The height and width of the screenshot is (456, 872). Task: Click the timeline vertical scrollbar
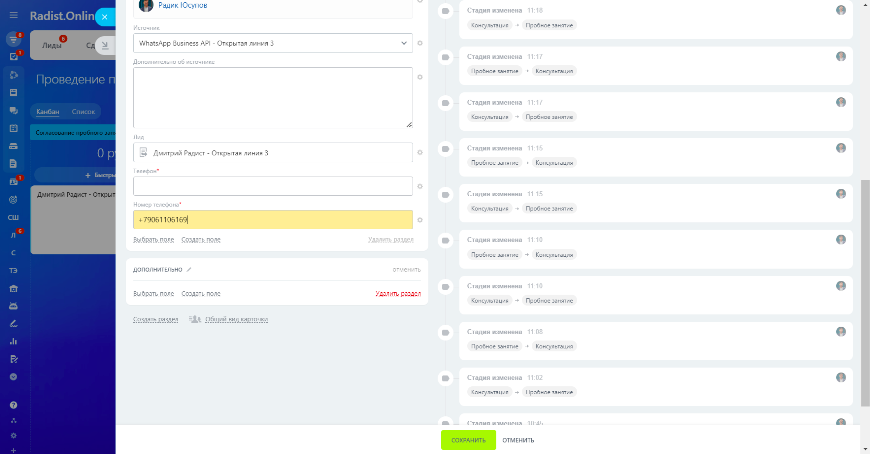[x=865, y=292]
